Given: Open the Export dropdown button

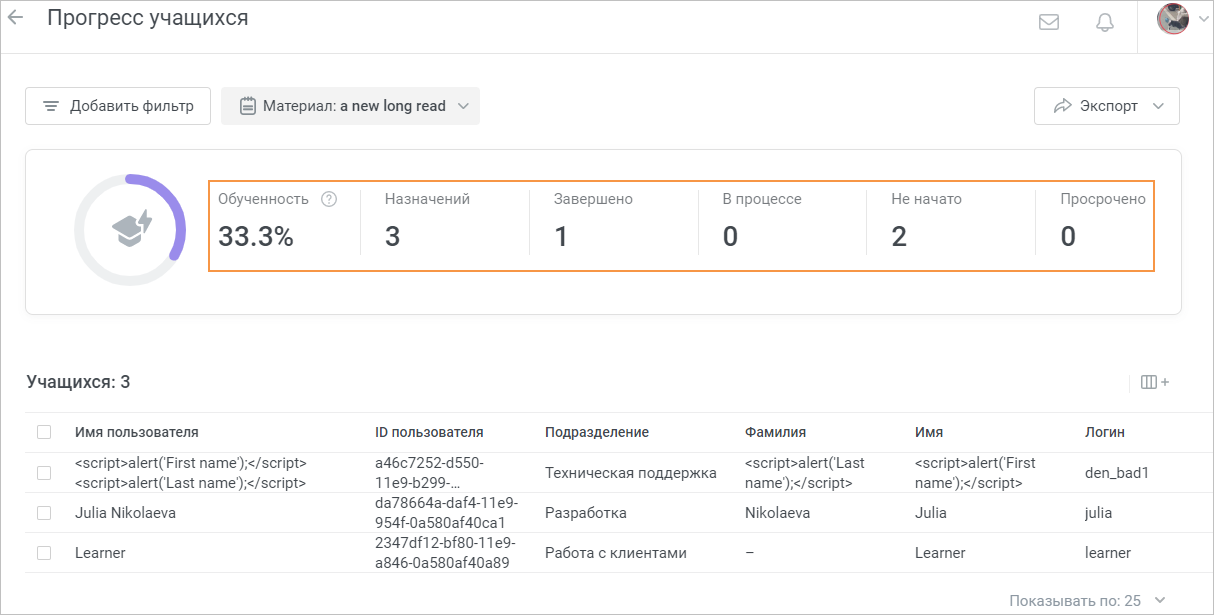Looking at the screenshot, I should pyautogui.click(x=1107, y=106).
